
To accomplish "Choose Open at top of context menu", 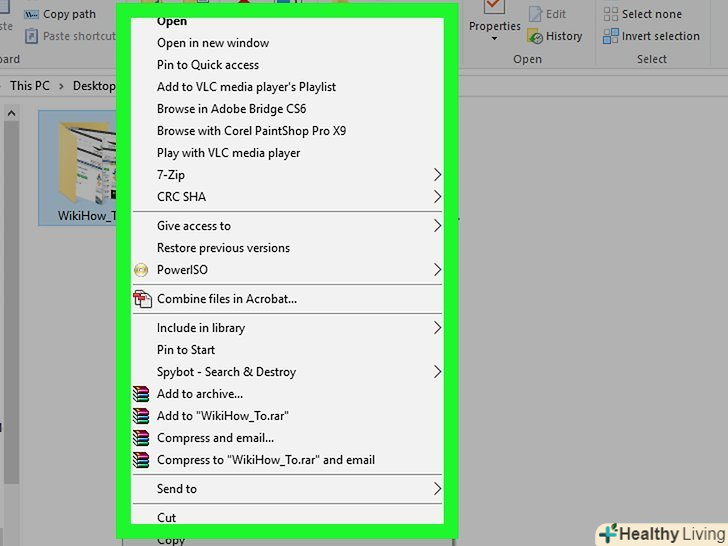I will point(287,22).
